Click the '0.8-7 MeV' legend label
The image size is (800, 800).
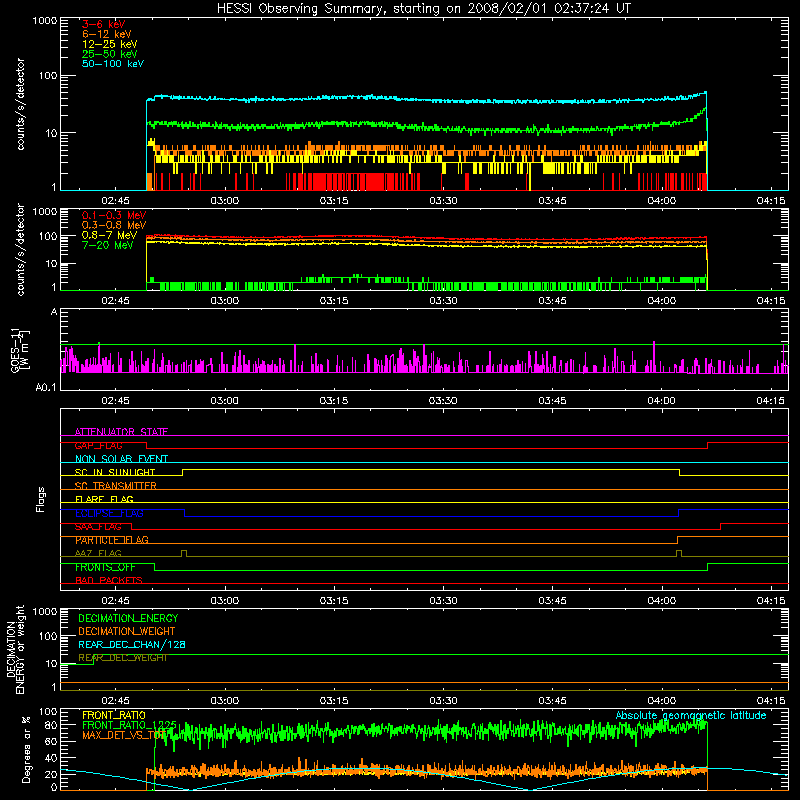point(110,235)
